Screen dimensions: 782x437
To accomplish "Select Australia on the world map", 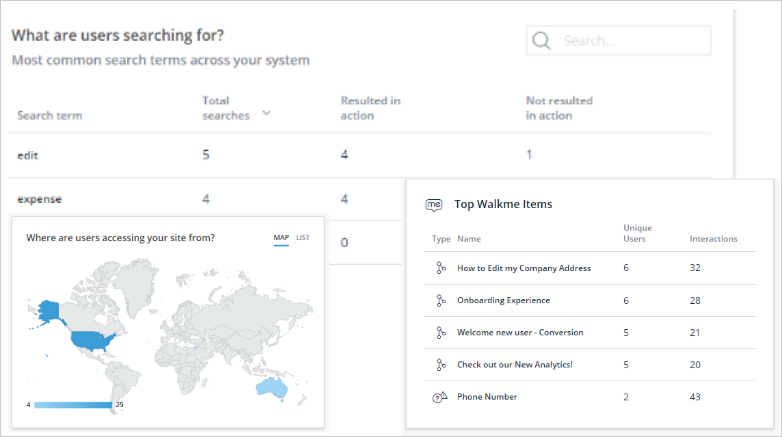I will click(x=272, y=388).
